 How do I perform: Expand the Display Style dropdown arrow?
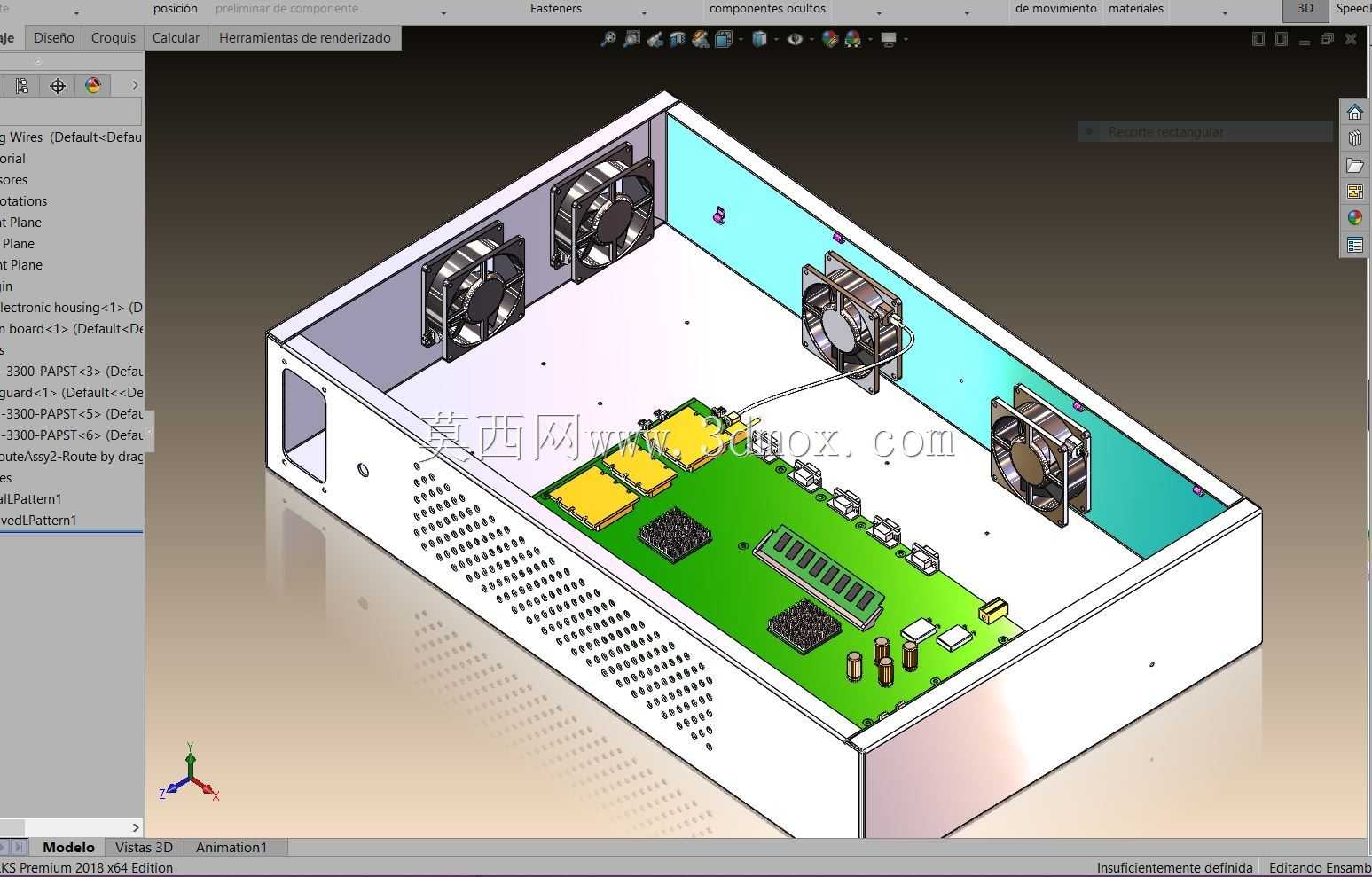[x=776, y=39]
